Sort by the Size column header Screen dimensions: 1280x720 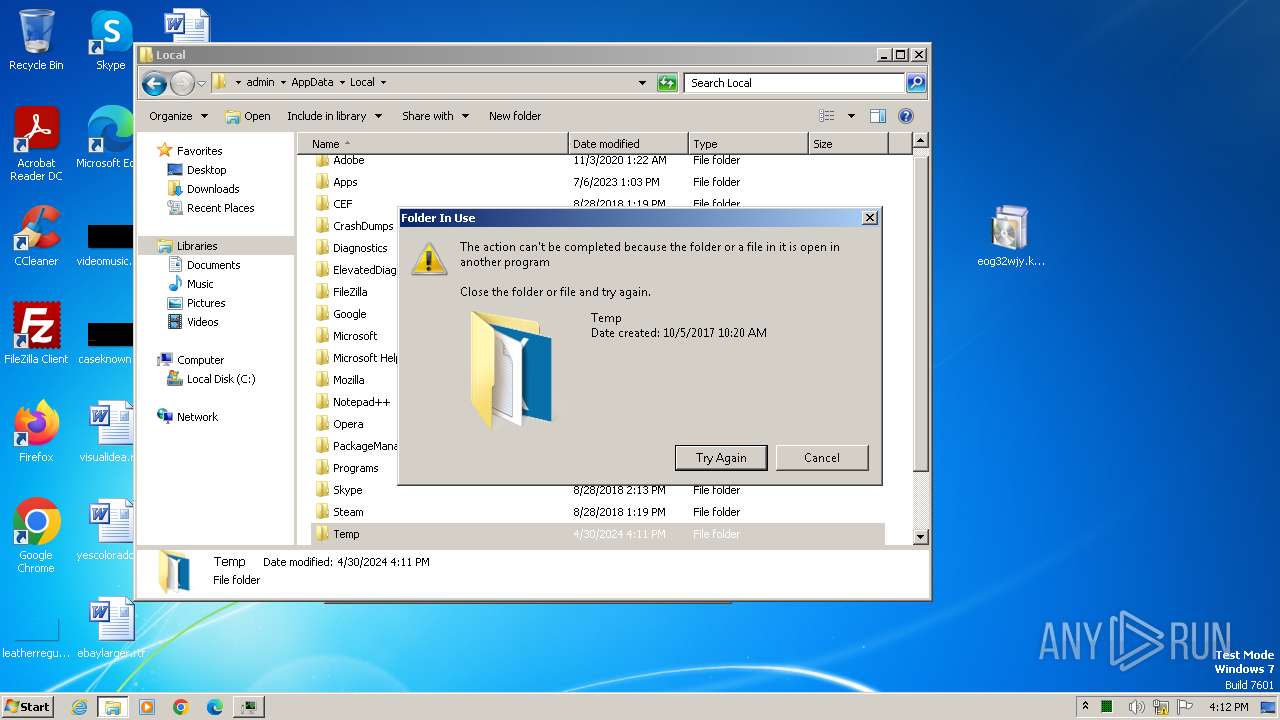point(848,144)
